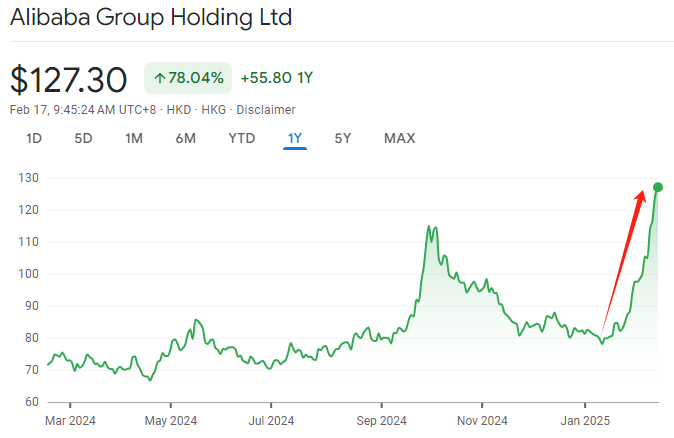Switch to the 5D range tab
Screen dimensions: 674x438
[83, 138]
